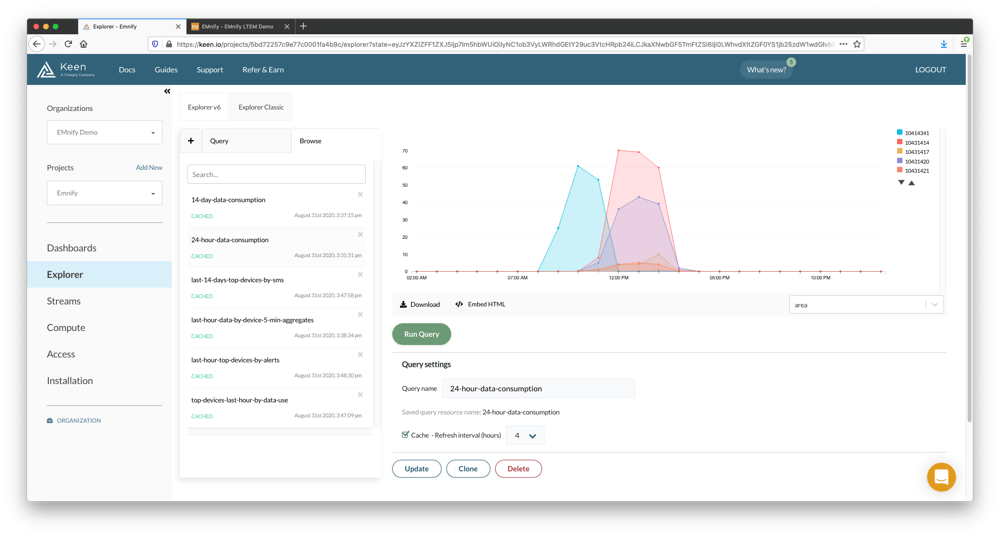Click the Clone button
The height and width of the screenshot is (537, 1000).
[x=467, y=469]
